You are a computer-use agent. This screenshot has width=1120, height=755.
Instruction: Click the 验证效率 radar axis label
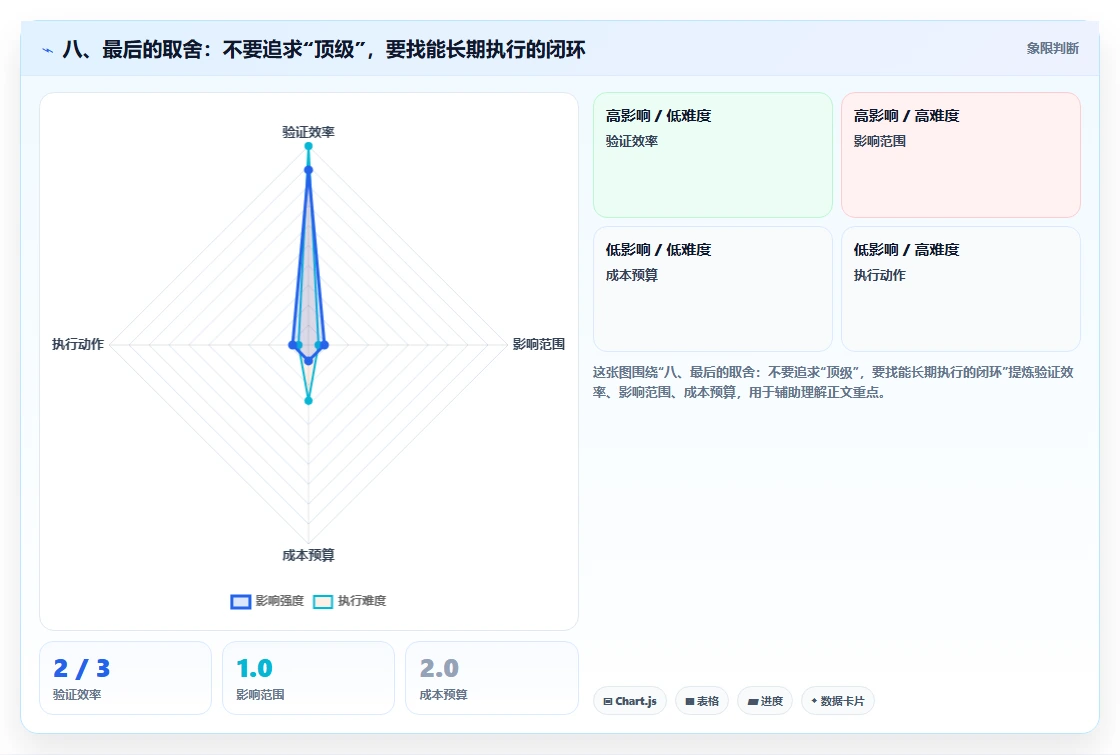pos(308,132)
